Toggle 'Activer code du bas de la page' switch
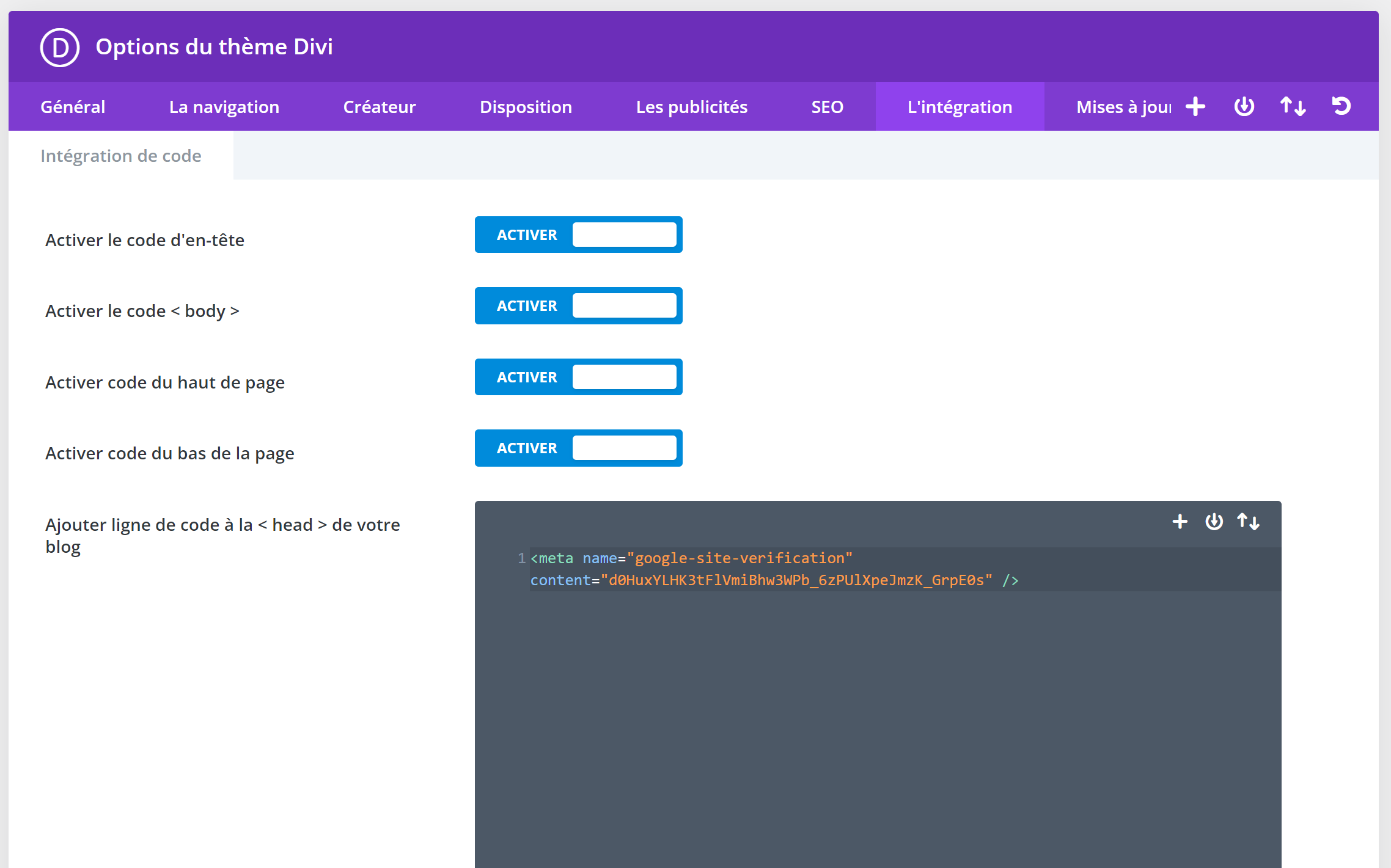The height and width of the screenshot is (868, 1391). pyautogui.click(x=578, y=448)
